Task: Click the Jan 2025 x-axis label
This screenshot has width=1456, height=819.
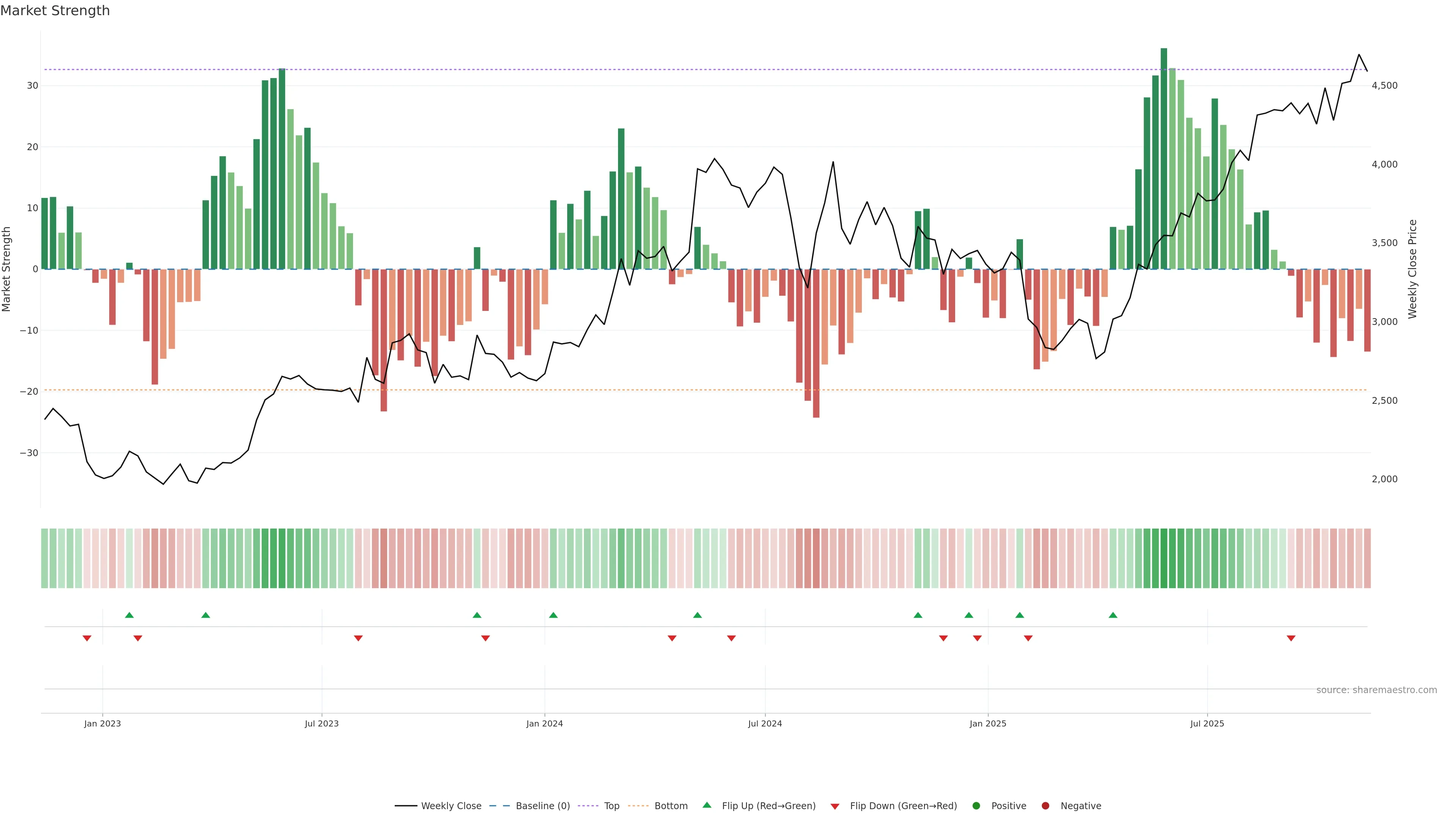Action: click(987, 723)
